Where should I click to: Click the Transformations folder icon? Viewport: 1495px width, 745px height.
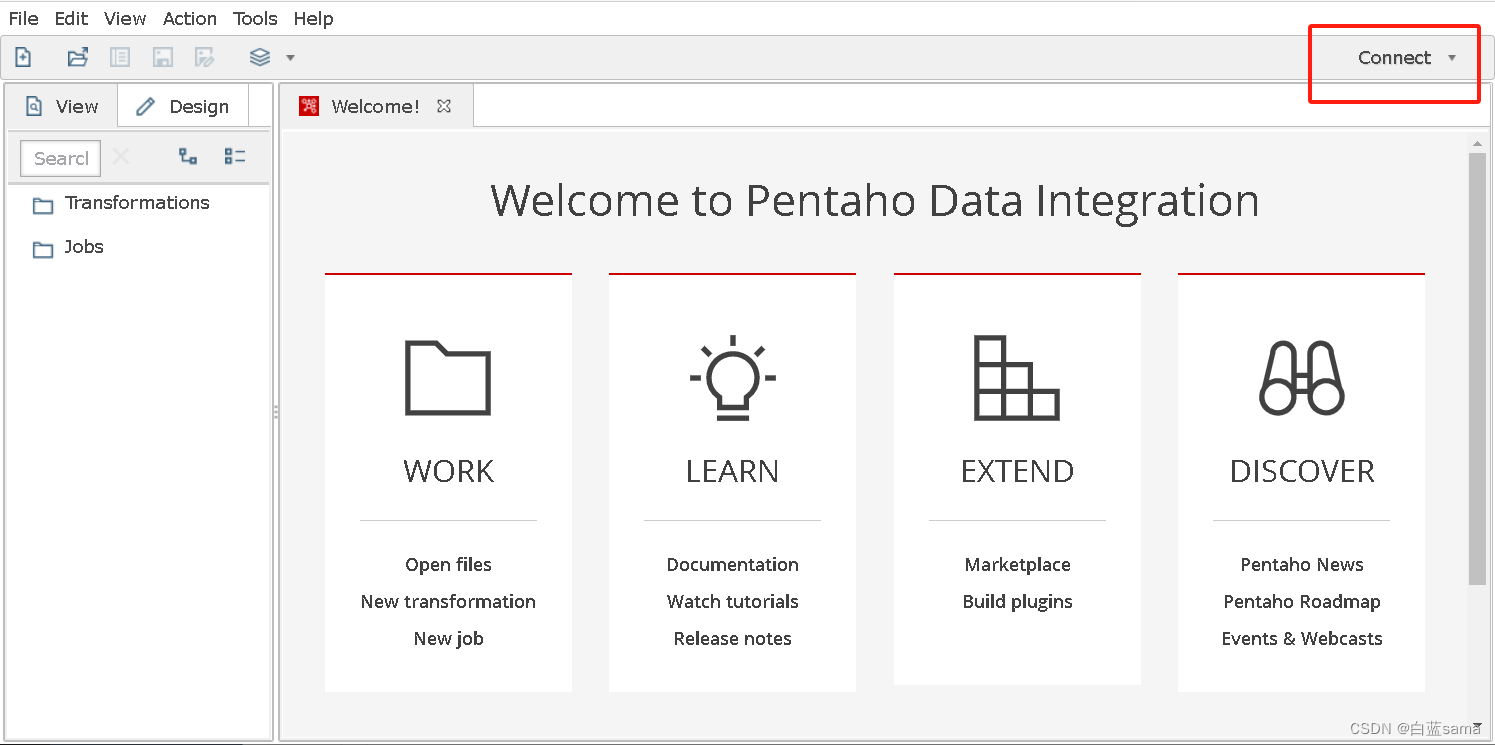pos(43,206)
